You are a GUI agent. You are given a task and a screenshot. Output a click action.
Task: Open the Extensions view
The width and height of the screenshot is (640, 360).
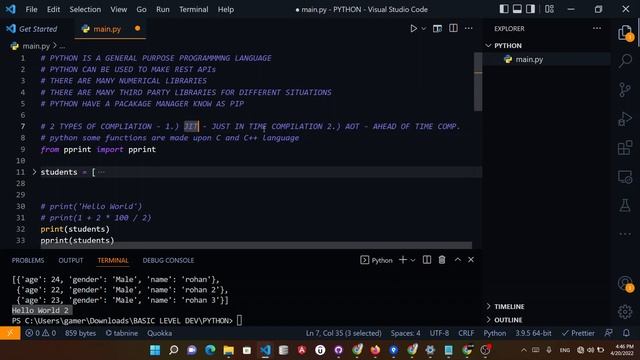point(625,147)
